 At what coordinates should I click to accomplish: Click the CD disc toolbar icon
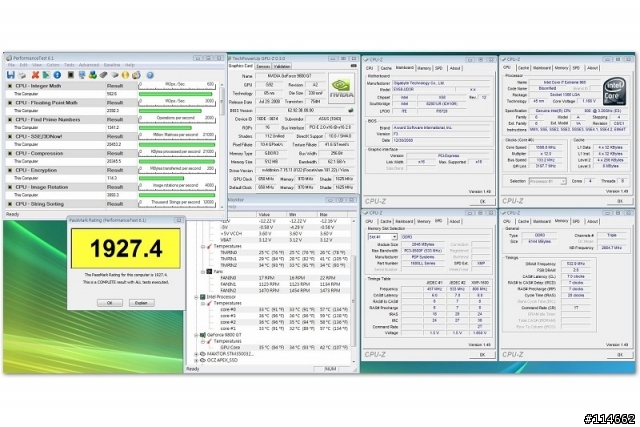(x=136, y=75)
